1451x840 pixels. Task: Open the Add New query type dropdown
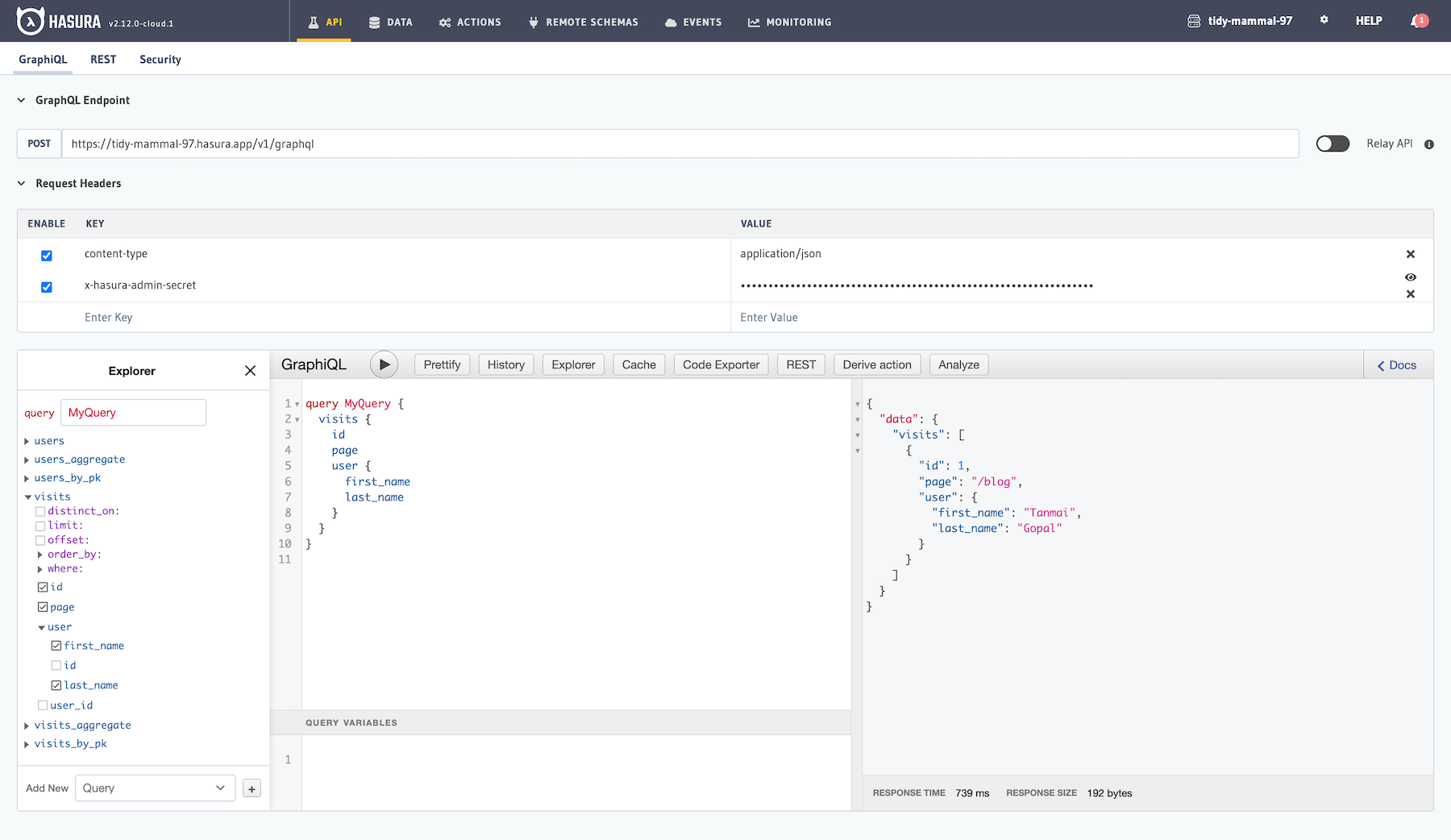click(155, 788)
